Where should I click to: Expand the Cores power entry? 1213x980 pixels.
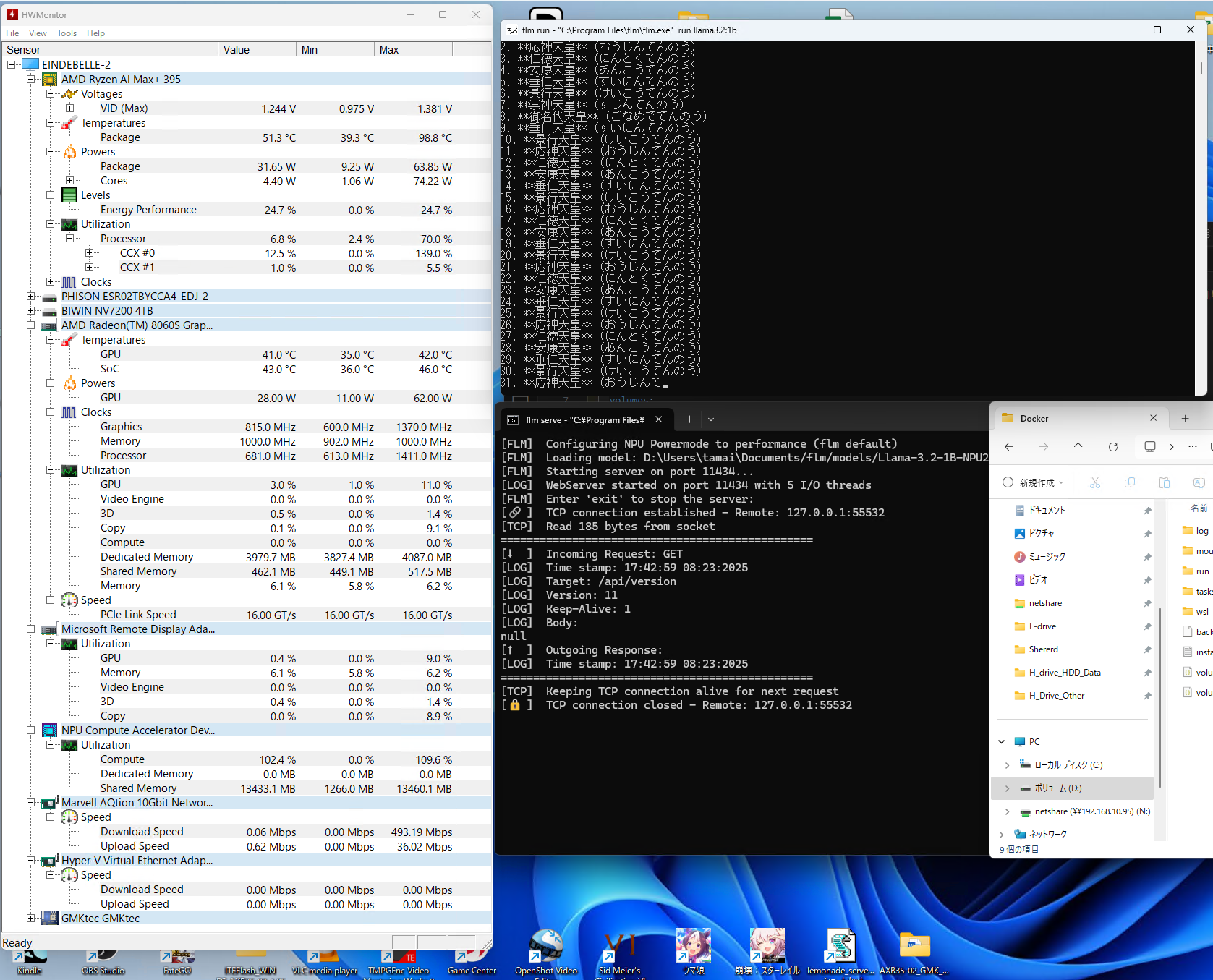(x=69, y=180)
